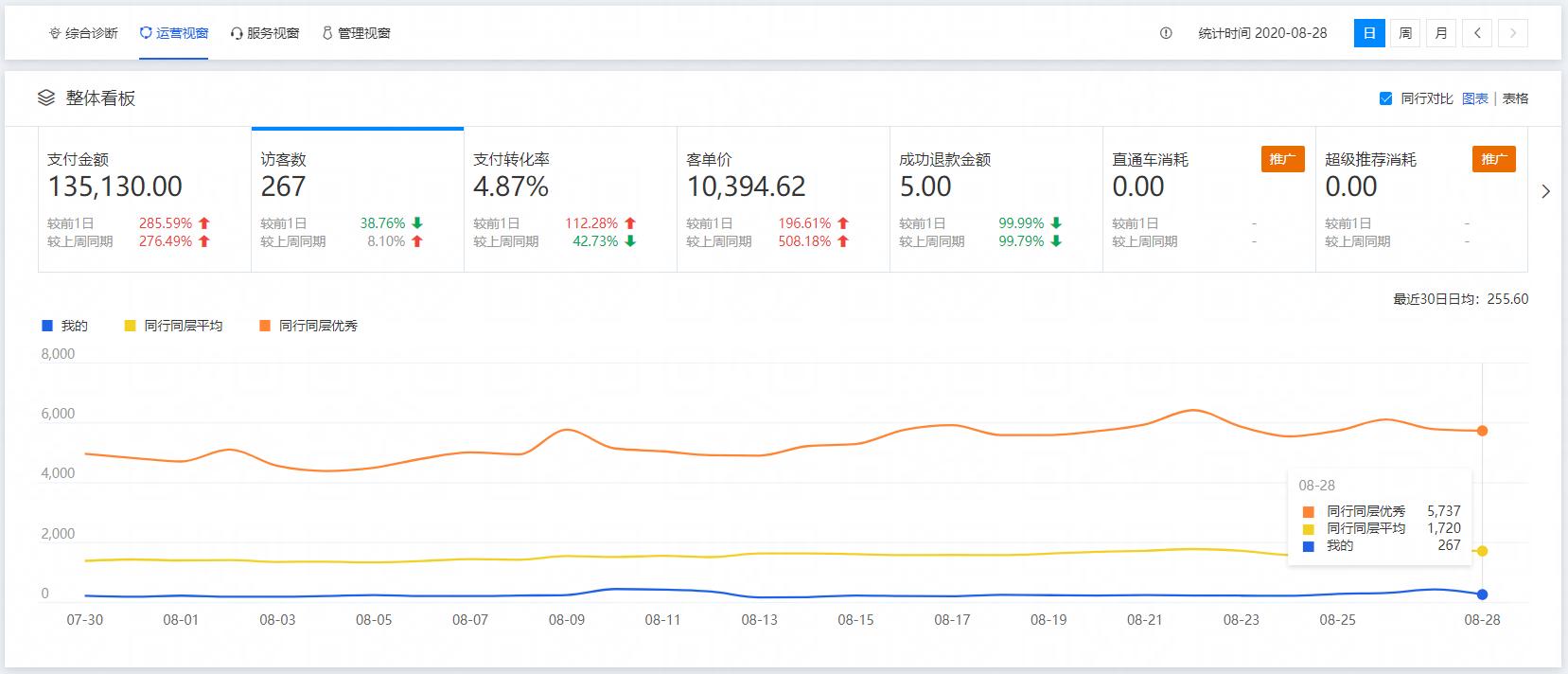The width and height of the screenshot is (1568, 674).
Task: Click the 08-28 orange data point
Action: click(x=1482, y=431)
